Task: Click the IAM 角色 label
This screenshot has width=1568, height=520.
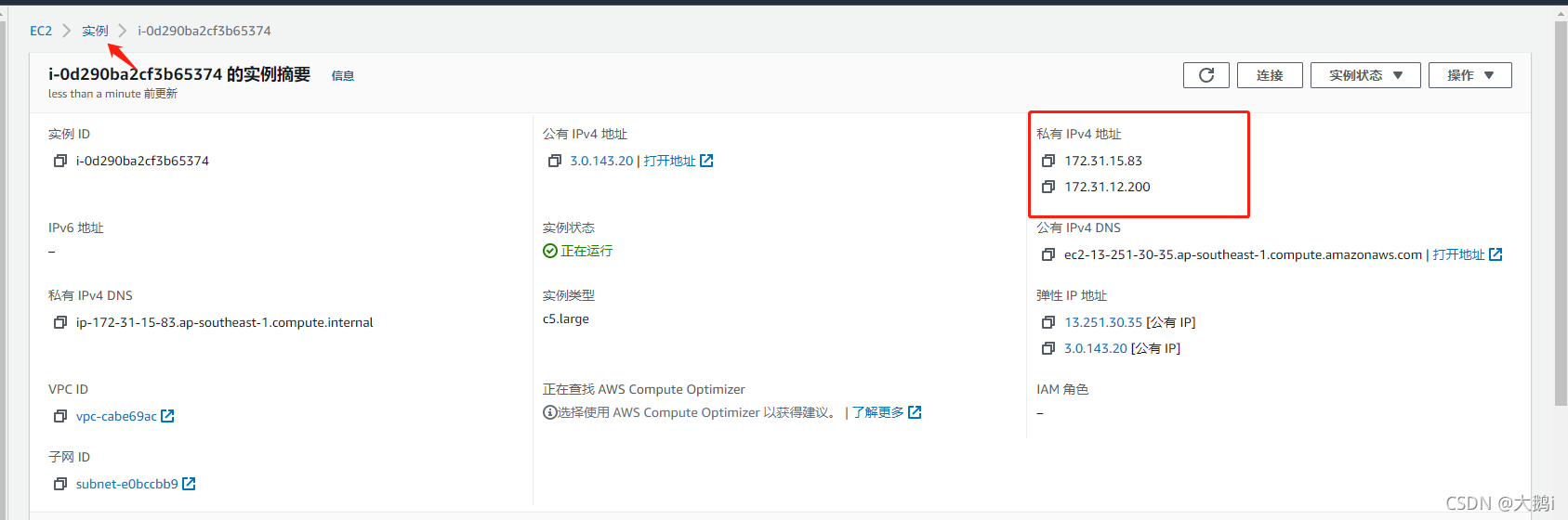Action: (1062, 389)
